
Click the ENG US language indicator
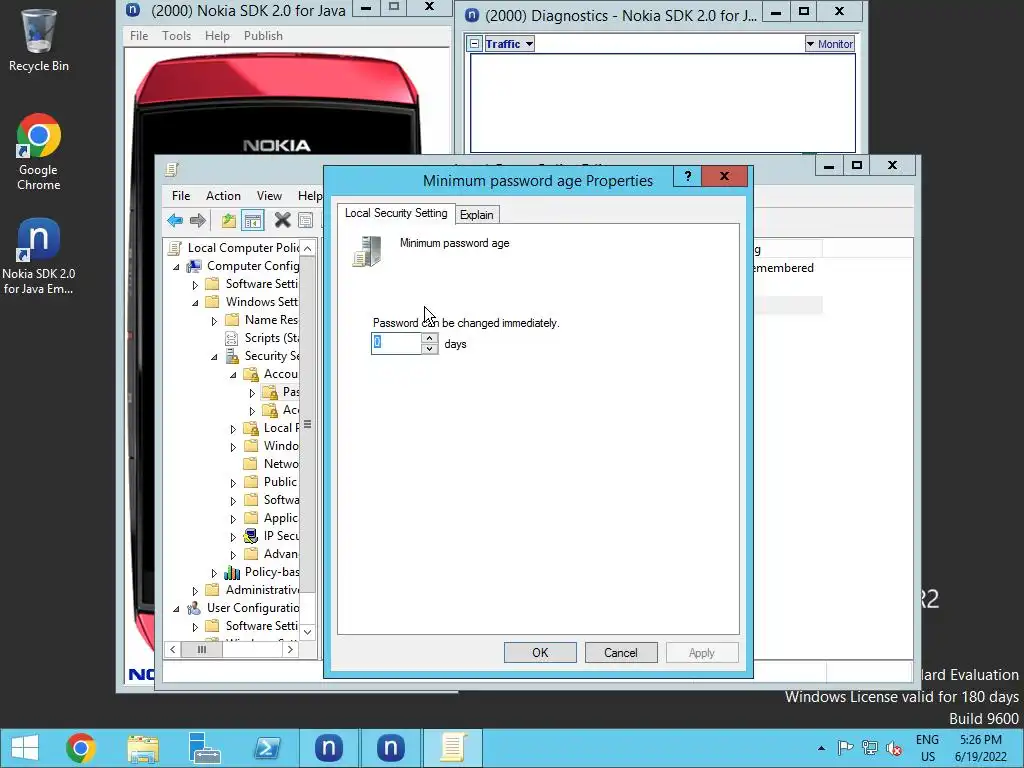tap(927, 748)
